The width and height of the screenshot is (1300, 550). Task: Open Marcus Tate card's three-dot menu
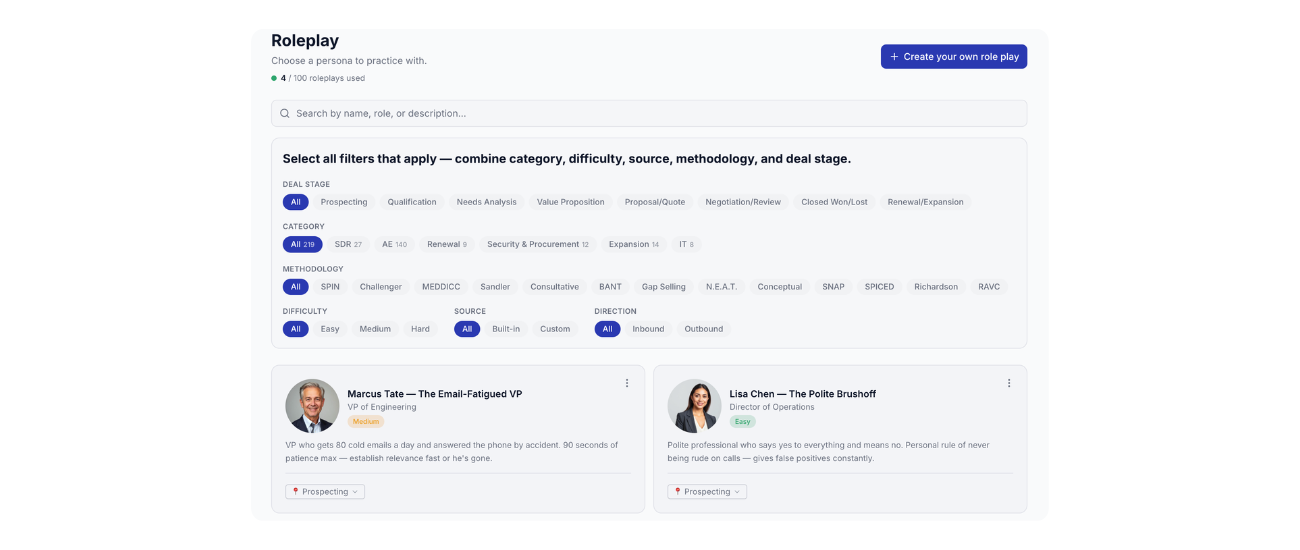tap(627, 383)
